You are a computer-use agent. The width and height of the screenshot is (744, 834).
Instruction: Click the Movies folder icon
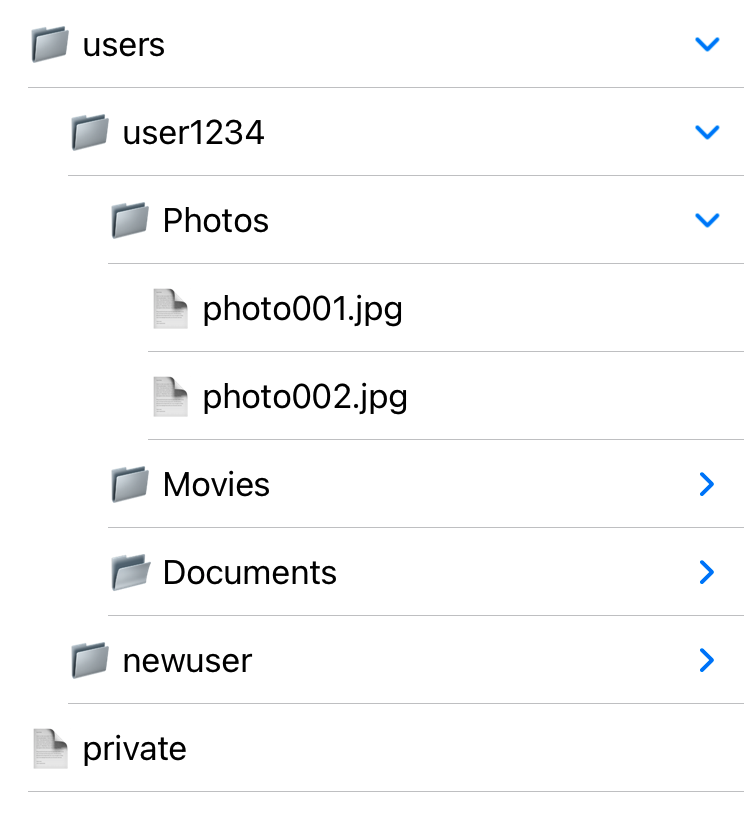130,485
